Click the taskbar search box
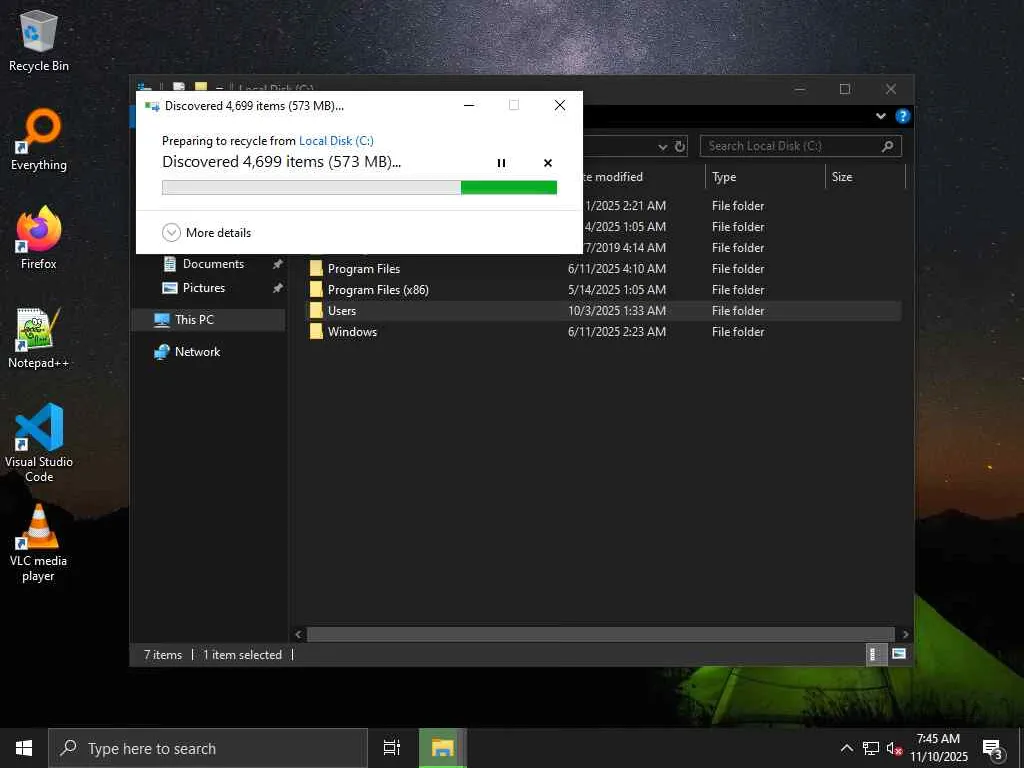This screenshot has height=768, width=1024. 208,748
